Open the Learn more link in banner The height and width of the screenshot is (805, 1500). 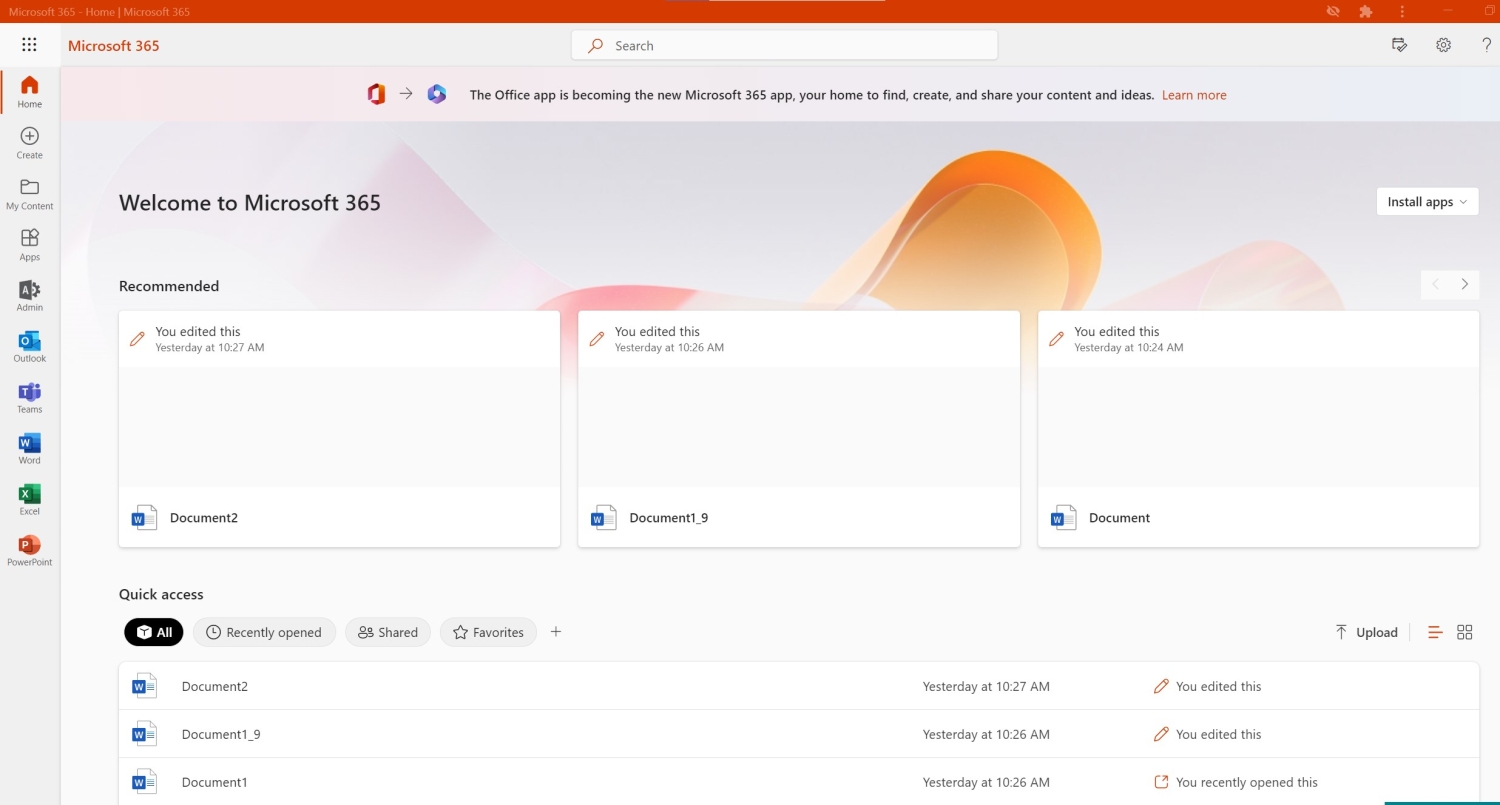1194,95
